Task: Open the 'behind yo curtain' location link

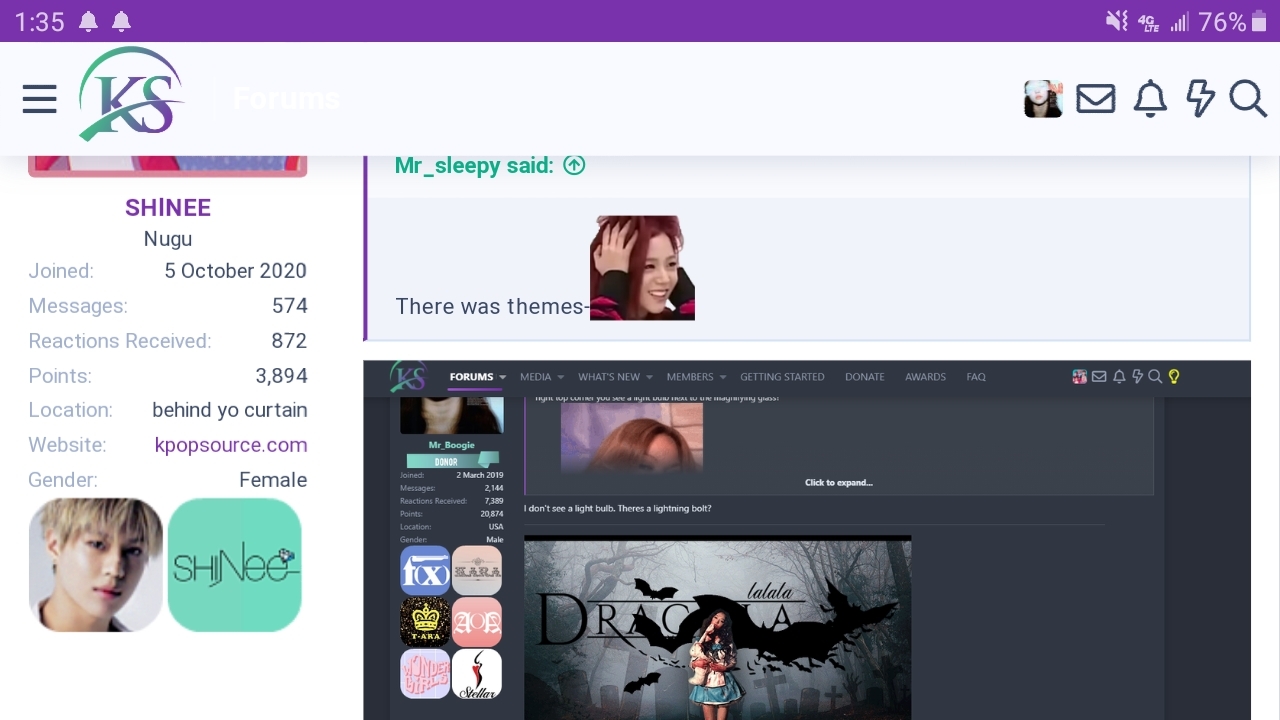Action: (230, 410)
